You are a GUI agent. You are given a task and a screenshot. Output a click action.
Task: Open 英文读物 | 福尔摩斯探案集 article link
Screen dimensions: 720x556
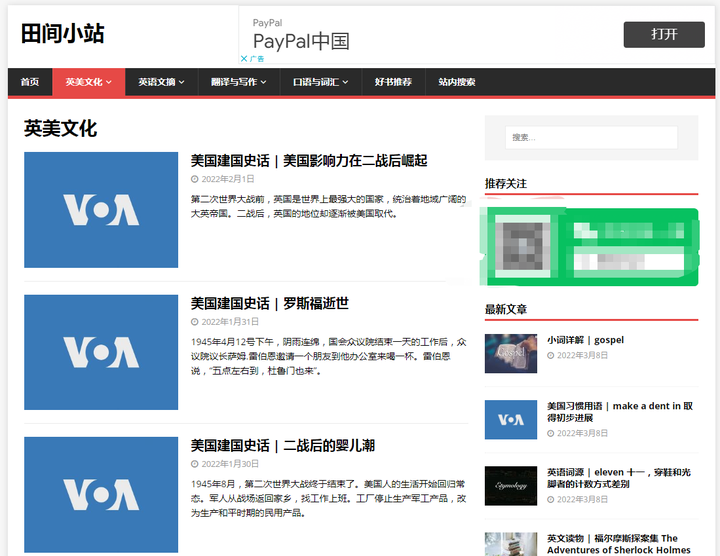[x=619, y=544]
